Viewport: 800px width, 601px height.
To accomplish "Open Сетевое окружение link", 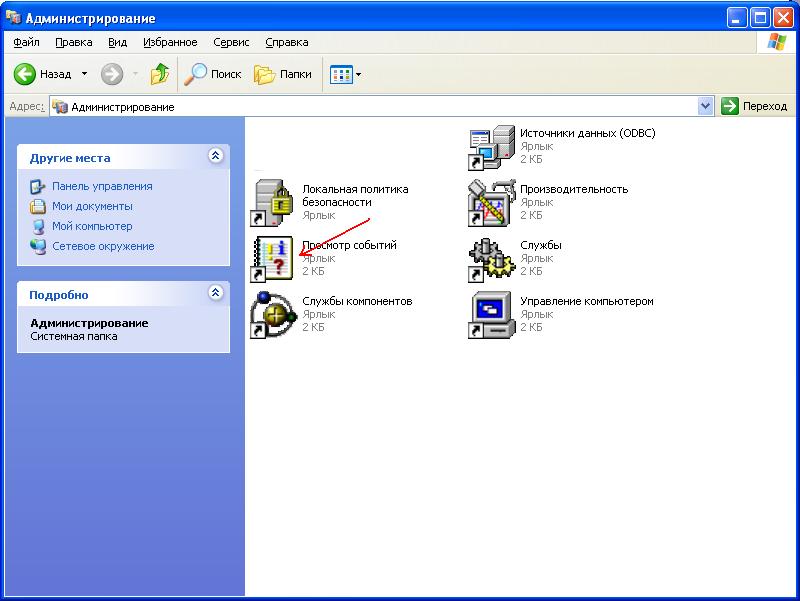I will tap(103, 246).
